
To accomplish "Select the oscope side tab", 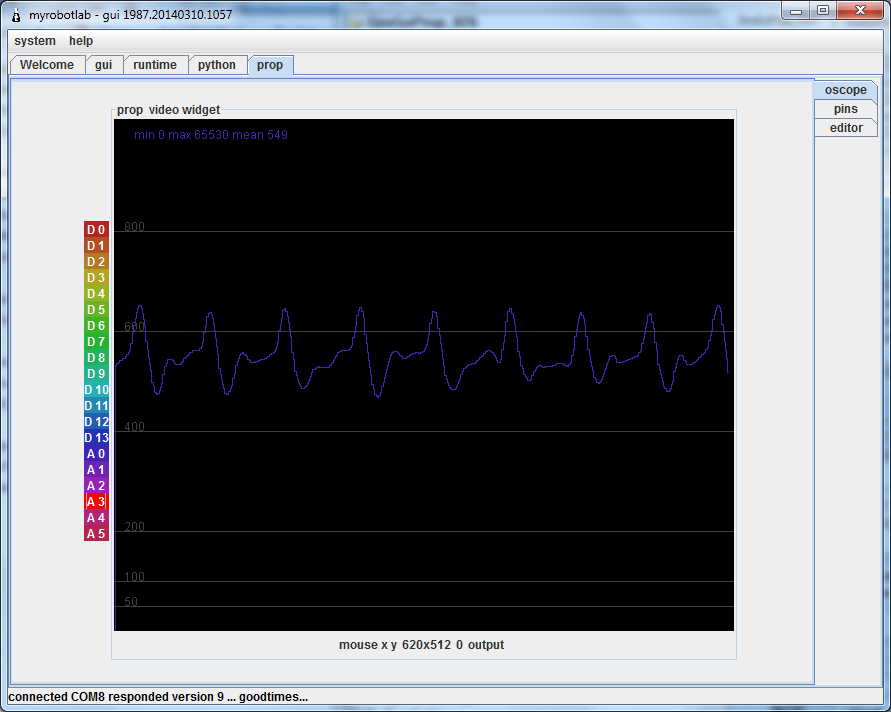I will coord(846,90).
